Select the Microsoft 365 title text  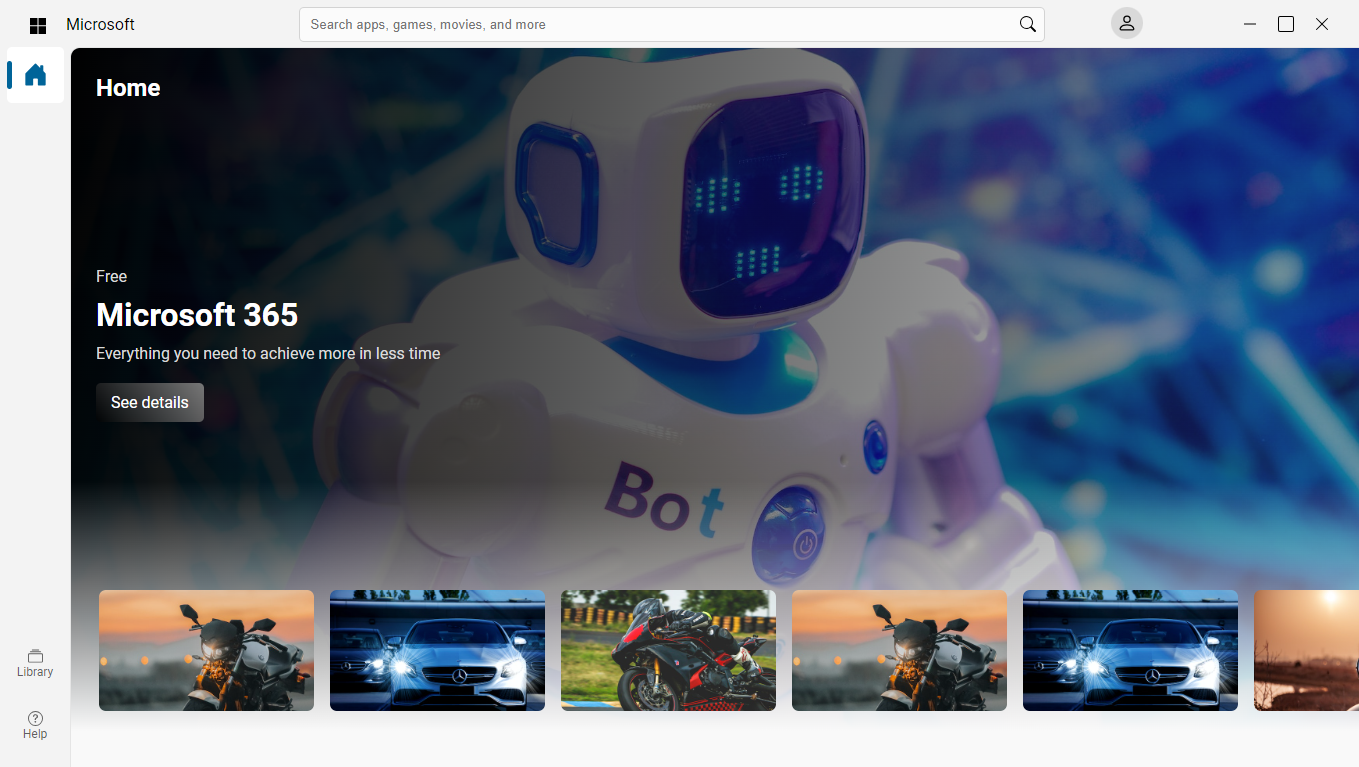click(197, 315)
